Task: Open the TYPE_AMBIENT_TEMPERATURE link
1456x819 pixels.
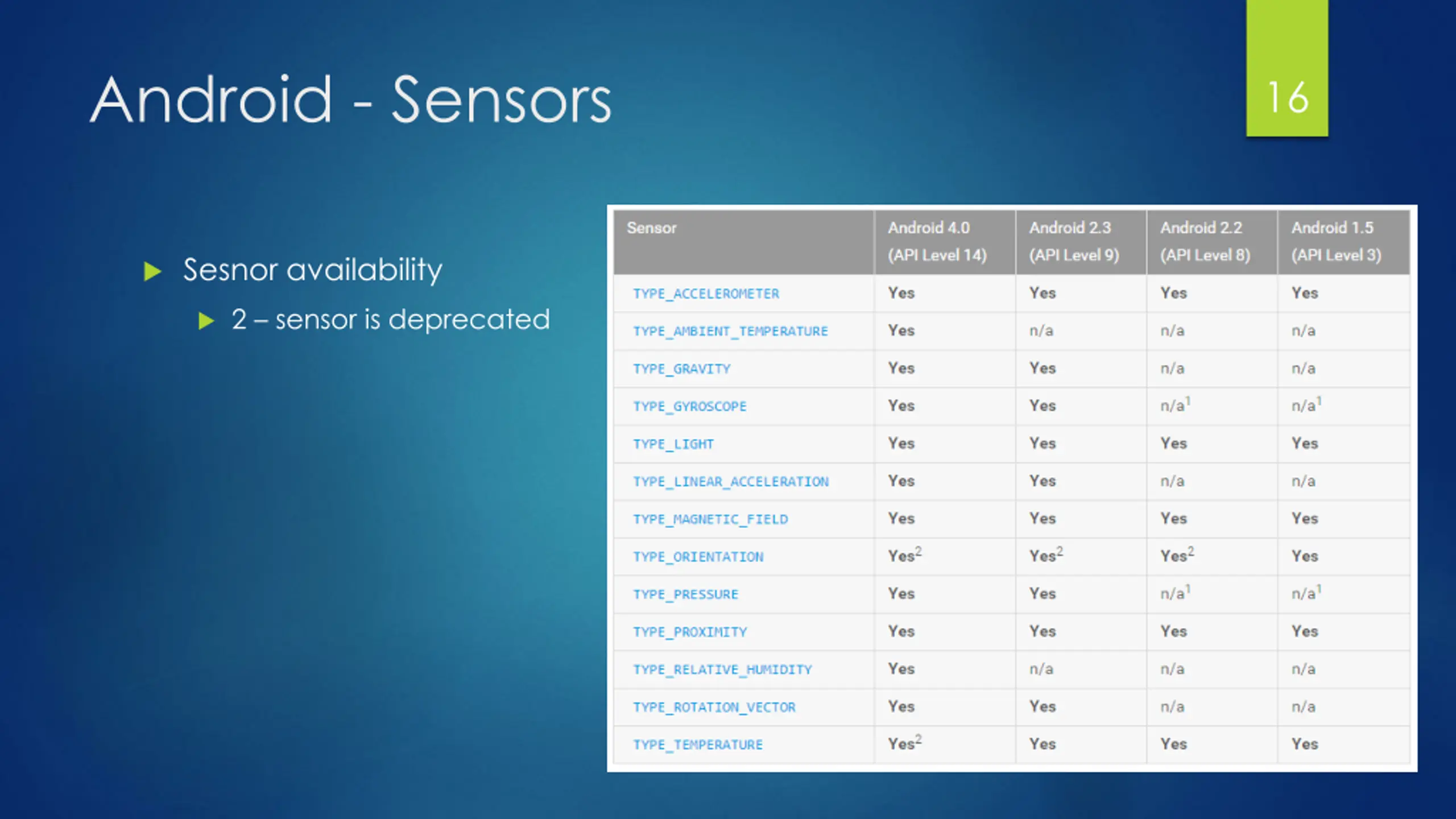Action: click(730, 331)
